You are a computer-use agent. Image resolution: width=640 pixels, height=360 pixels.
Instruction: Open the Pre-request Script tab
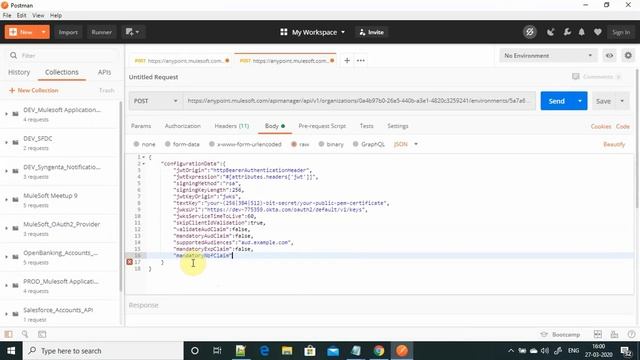pyautogui.click(x=322, y=126)
